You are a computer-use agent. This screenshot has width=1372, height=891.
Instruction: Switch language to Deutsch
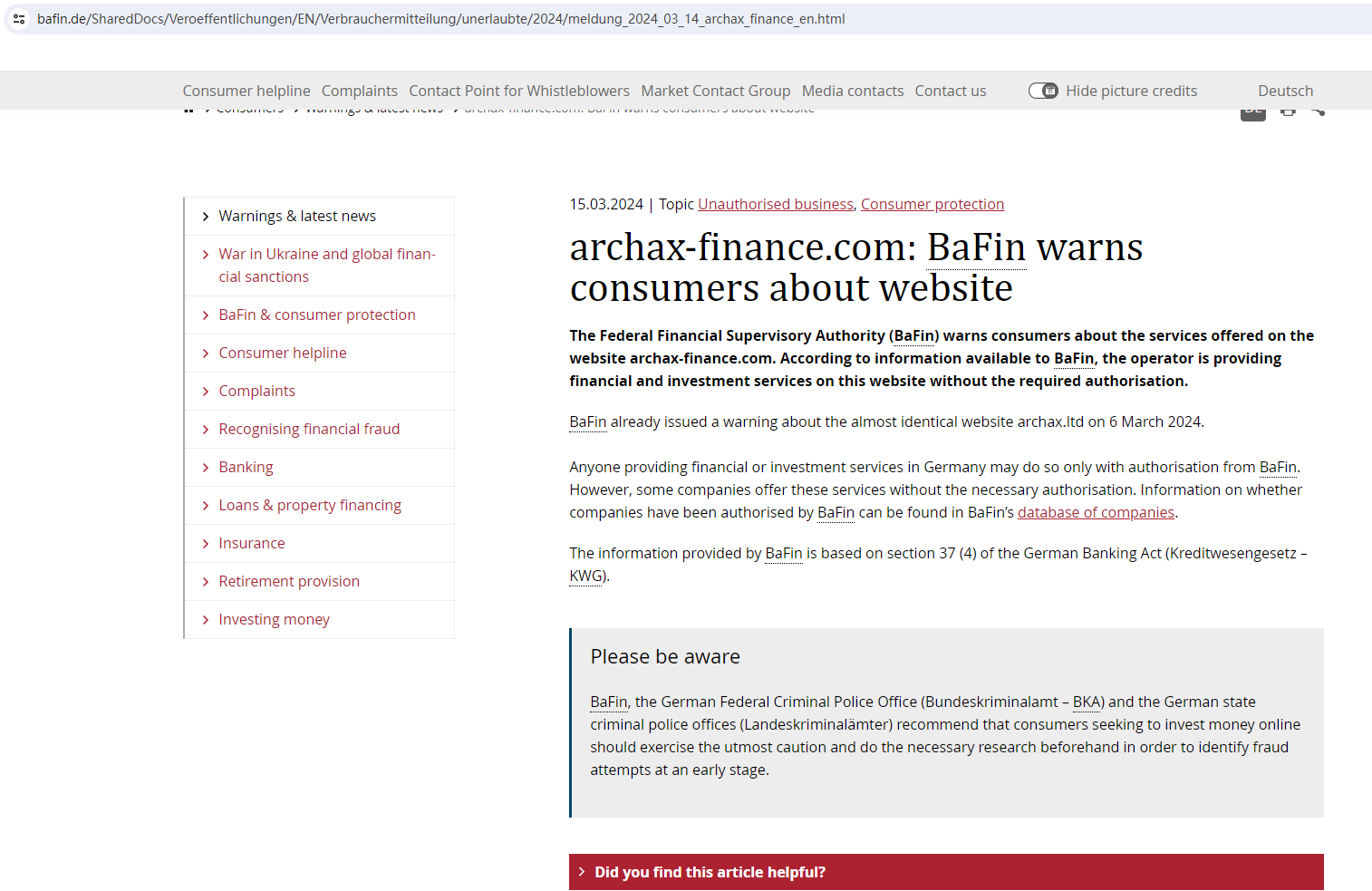[x=1285, y=91]
